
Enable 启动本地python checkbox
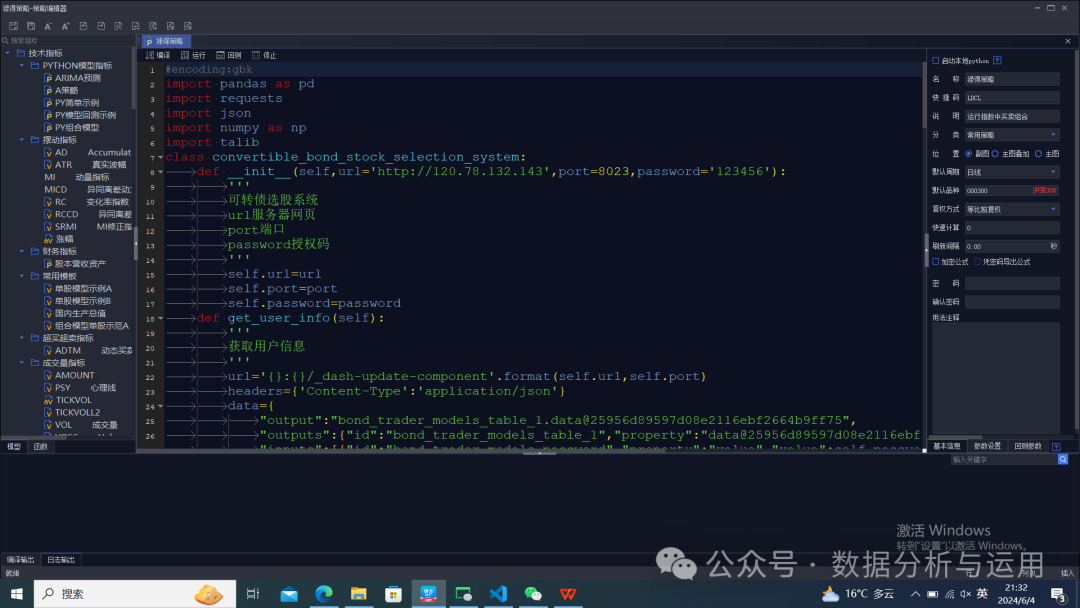click(x=936, y=61)
